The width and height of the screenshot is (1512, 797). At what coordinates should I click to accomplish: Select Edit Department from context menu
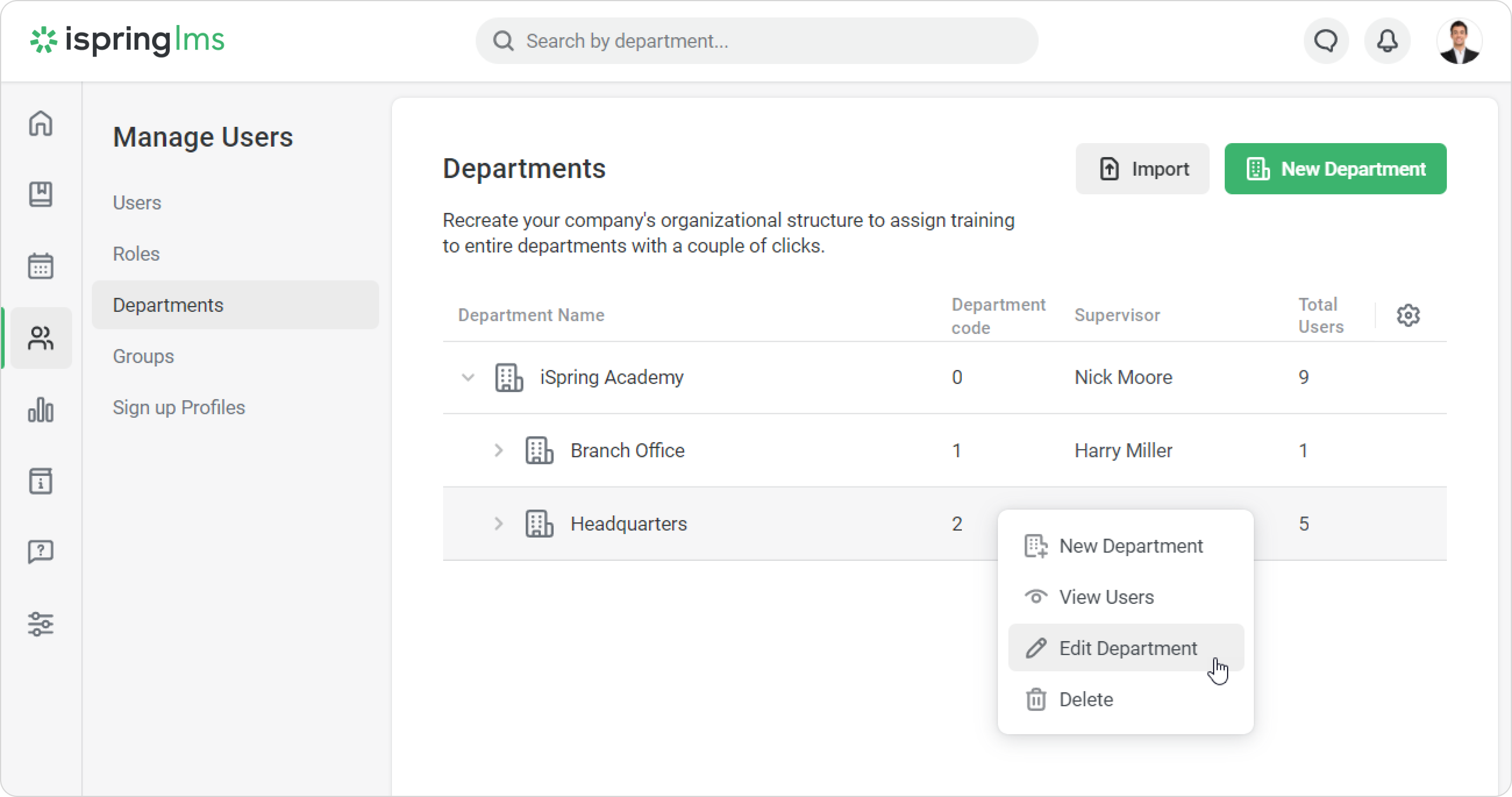pyautogui.click(x=1127, y=648)
